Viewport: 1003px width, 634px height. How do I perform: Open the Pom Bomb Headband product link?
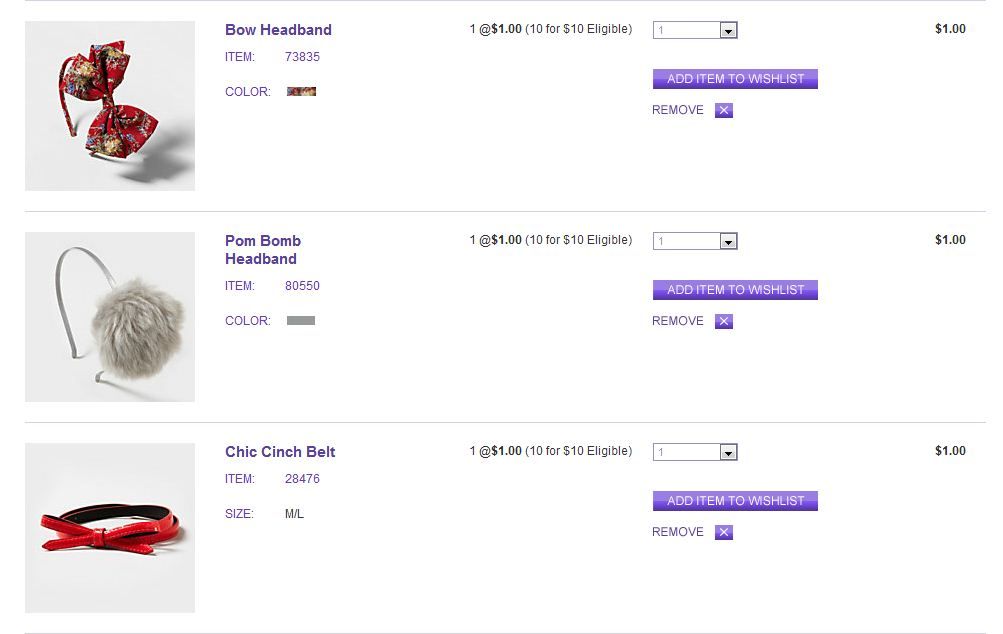click(262, 250)
